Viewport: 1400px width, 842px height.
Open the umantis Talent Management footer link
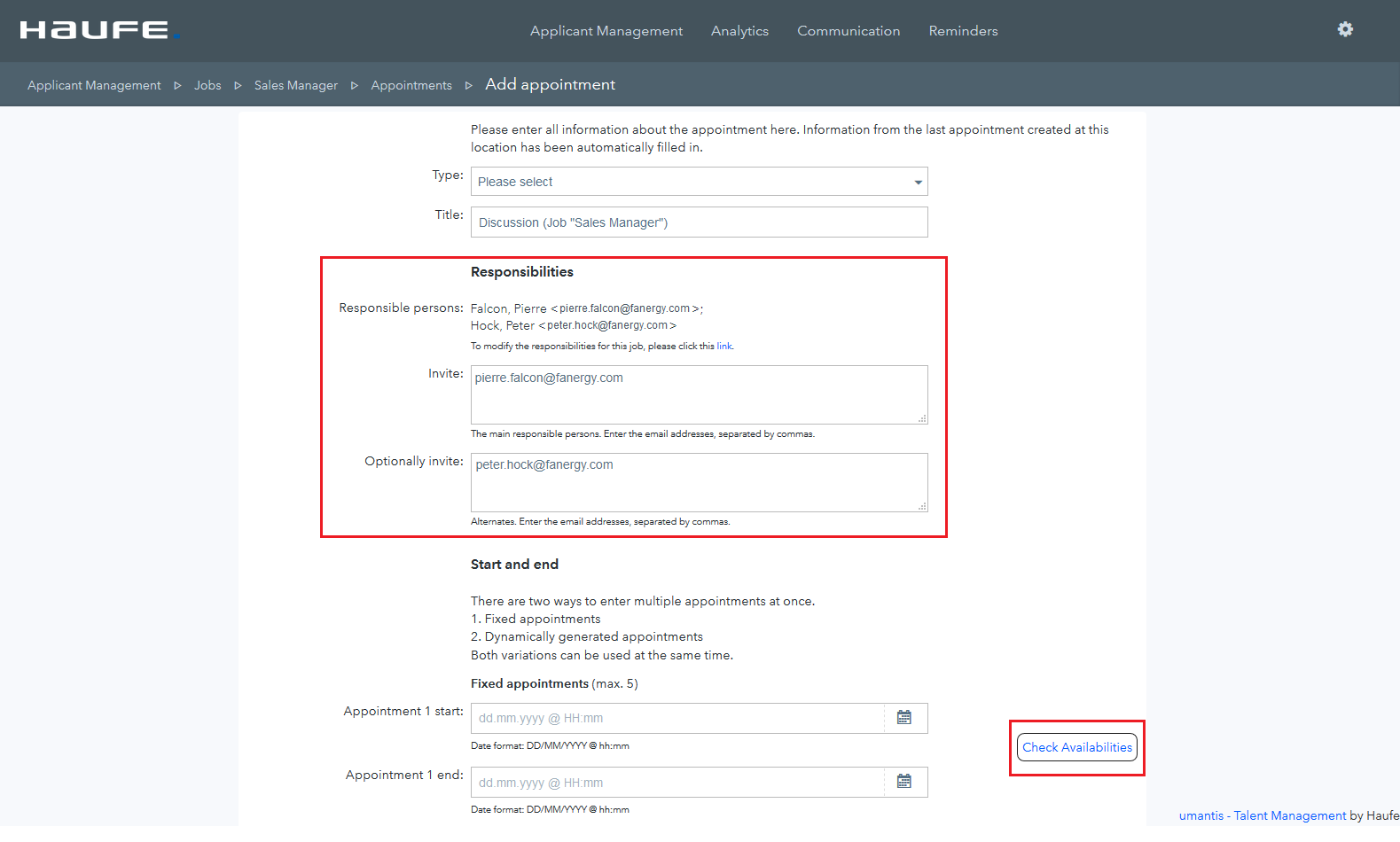pyautogui.click(x=1262, y=815)
